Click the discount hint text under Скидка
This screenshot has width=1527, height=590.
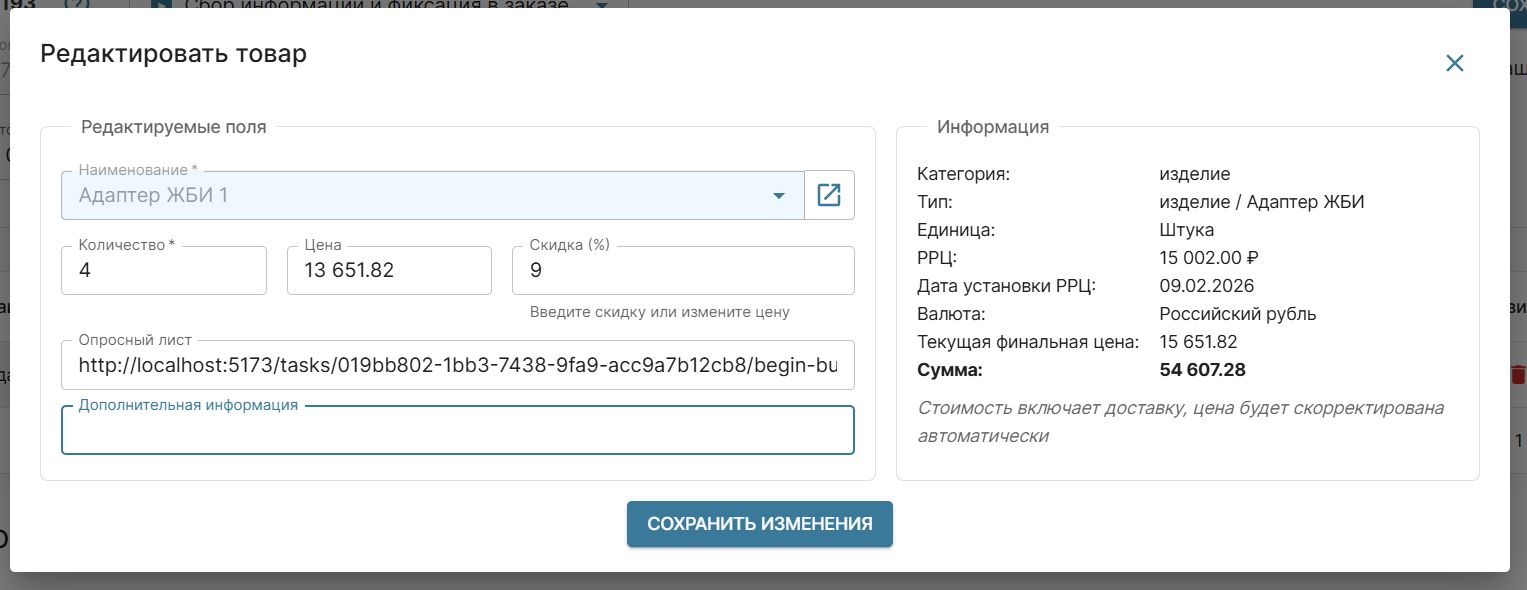(x=659, y=312)
